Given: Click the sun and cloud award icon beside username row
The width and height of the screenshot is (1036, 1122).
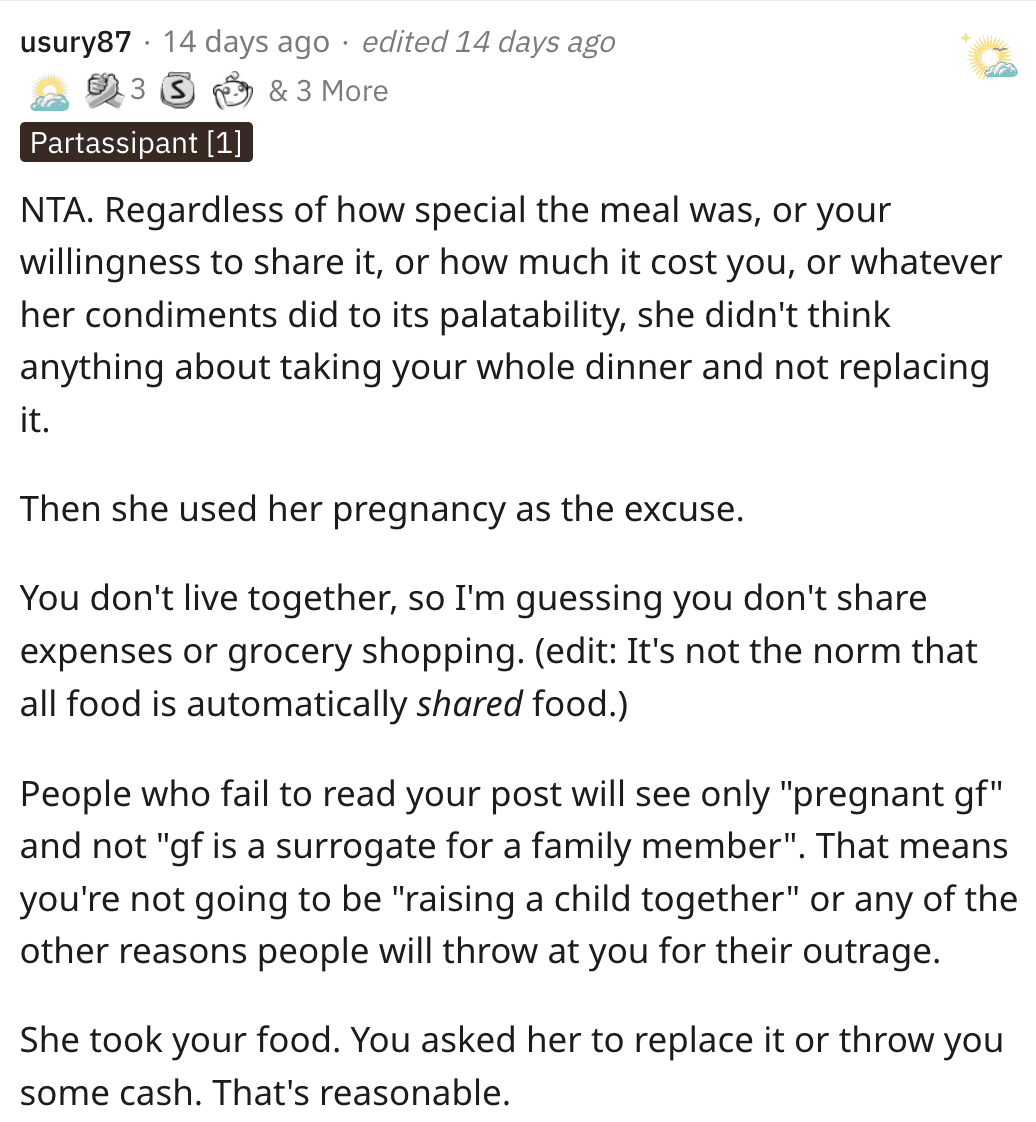Looking at the screenshot, I should [49, 92].
